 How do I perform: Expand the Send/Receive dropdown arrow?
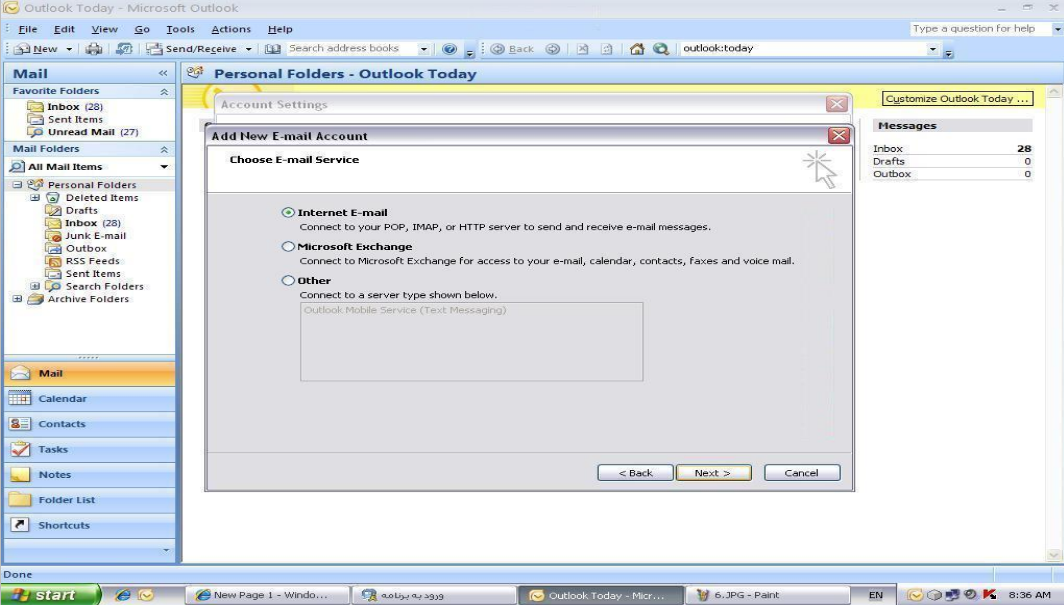pos(248,49)
